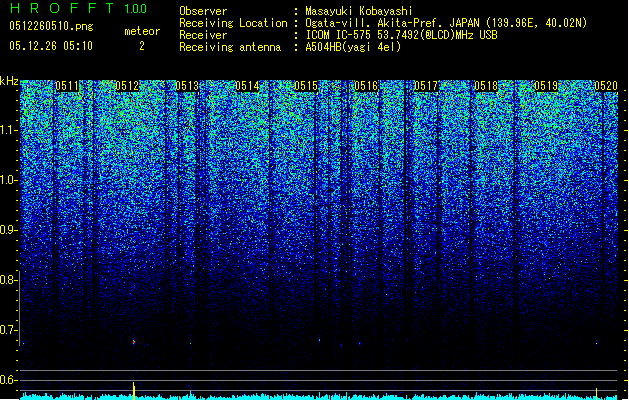The image size is (629, 400).
Task: Click the Receiving Location label
Action: [233, 23]
